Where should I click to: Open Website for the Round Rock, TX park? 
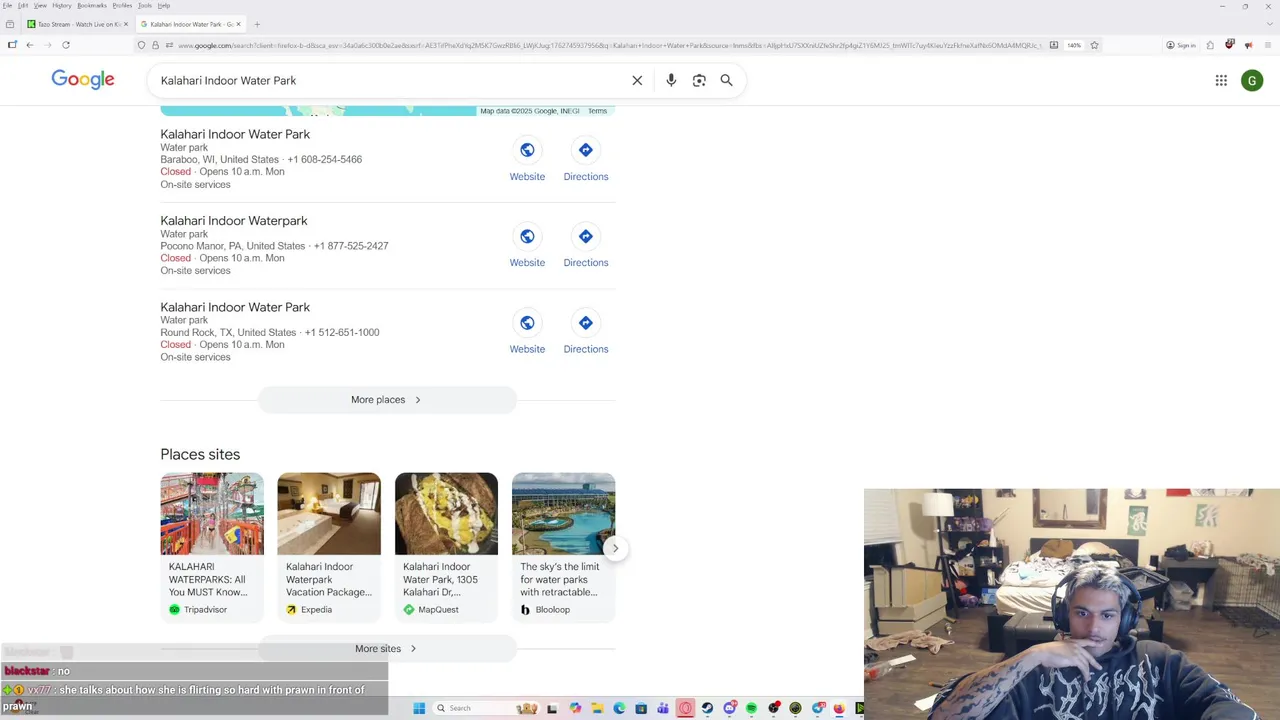click(x=527, y=333)
